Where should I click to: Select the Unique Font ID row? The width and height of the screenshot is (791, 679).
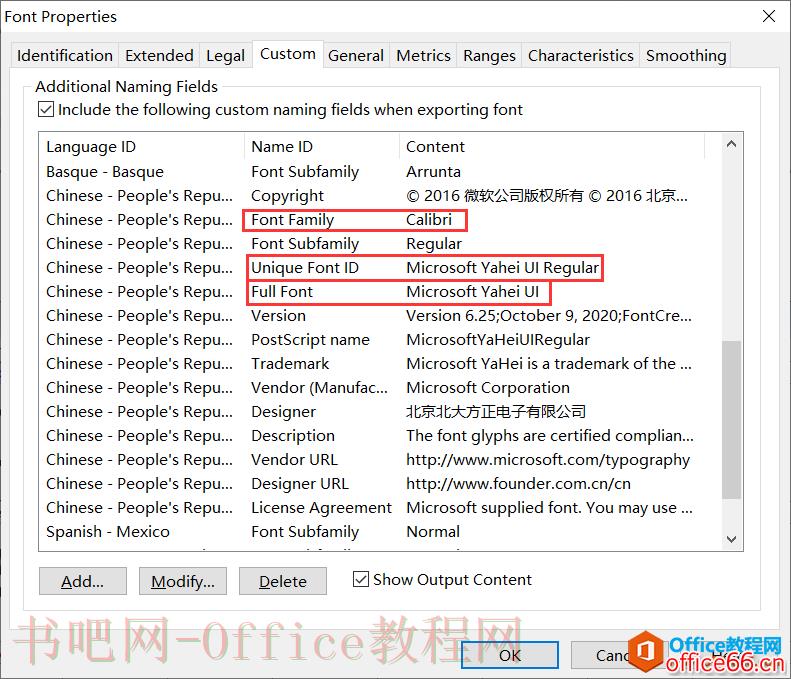(380, 268)
